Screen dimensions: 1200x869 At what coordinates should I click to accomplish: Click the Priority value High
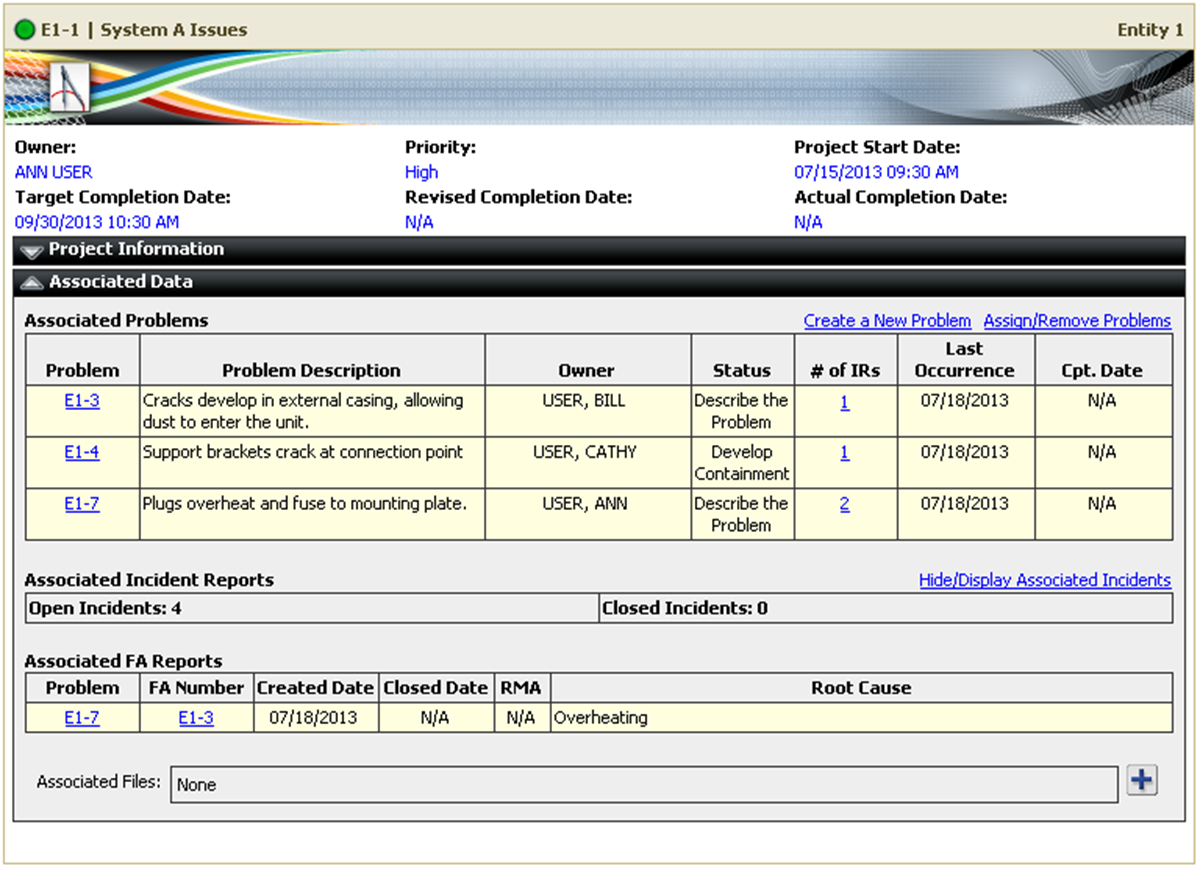coord(421,172)
